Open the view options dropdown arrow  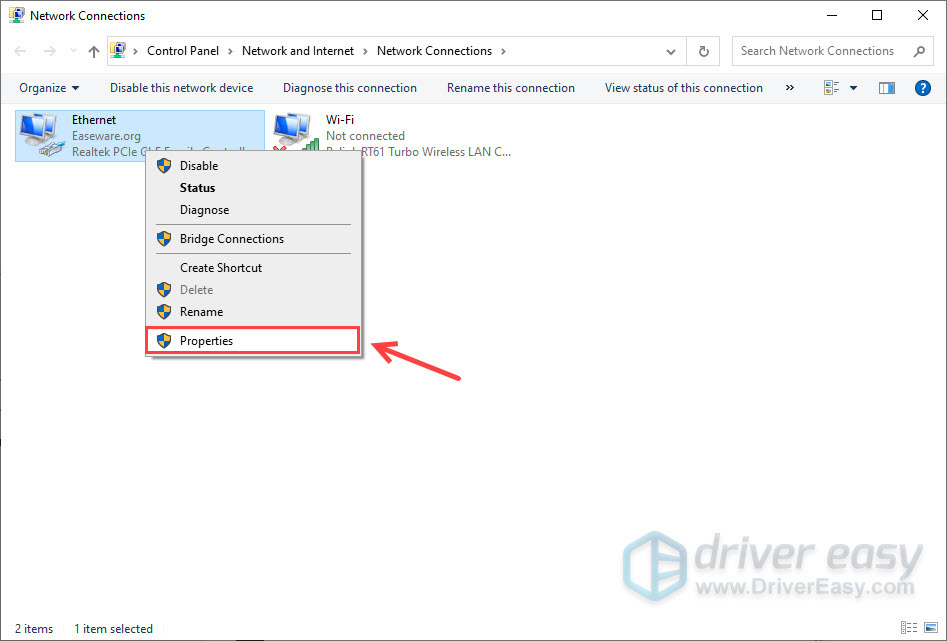[x=853, y=88]
